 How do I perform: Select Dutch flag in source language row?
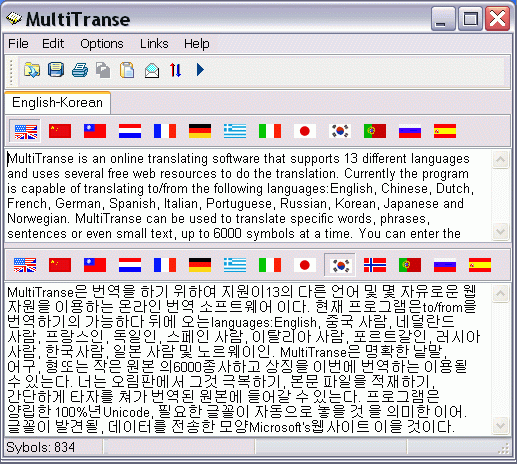pos(130,131)
